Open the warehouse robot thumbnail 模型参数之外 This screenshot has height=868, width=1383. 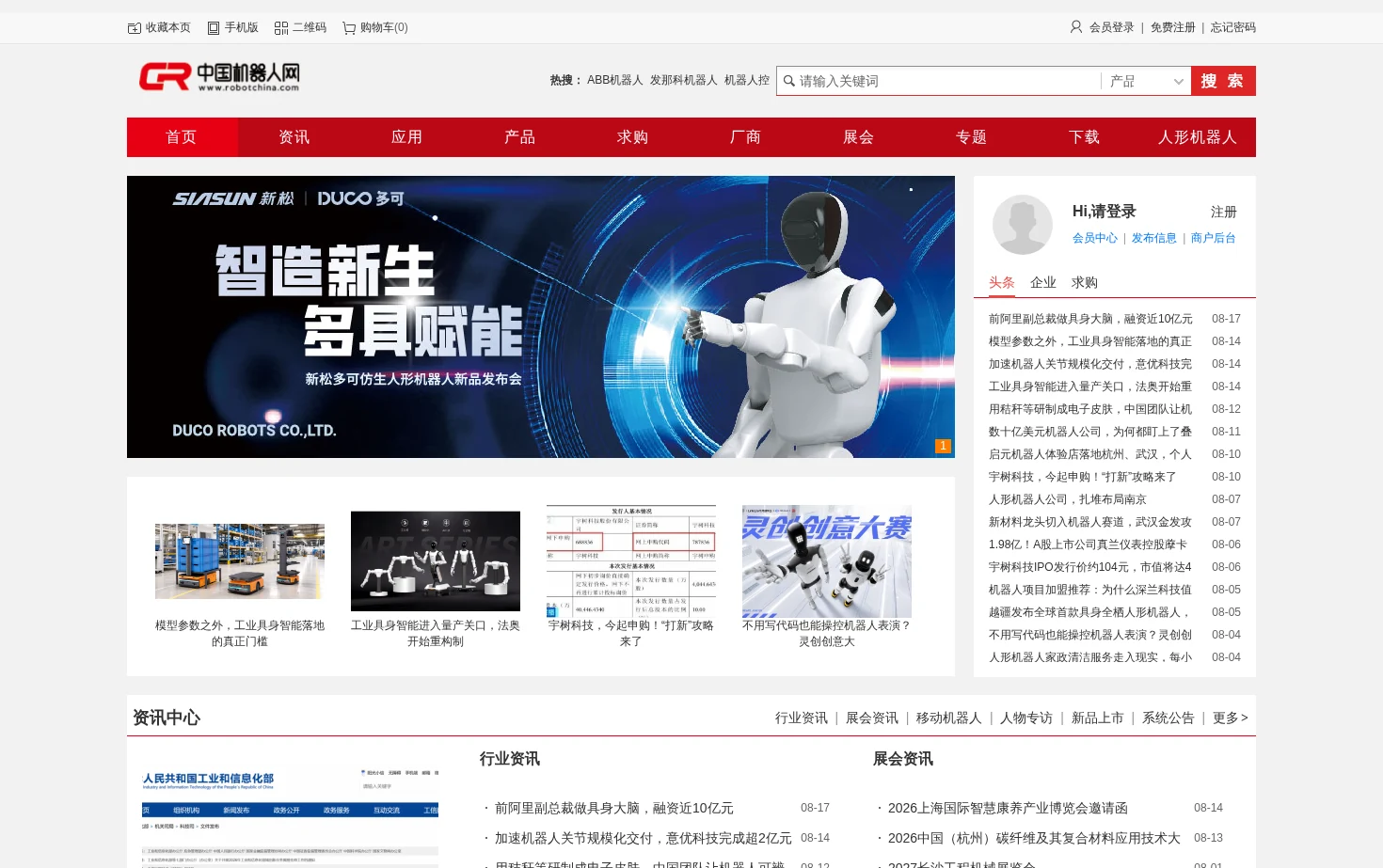tap(240, 561)
